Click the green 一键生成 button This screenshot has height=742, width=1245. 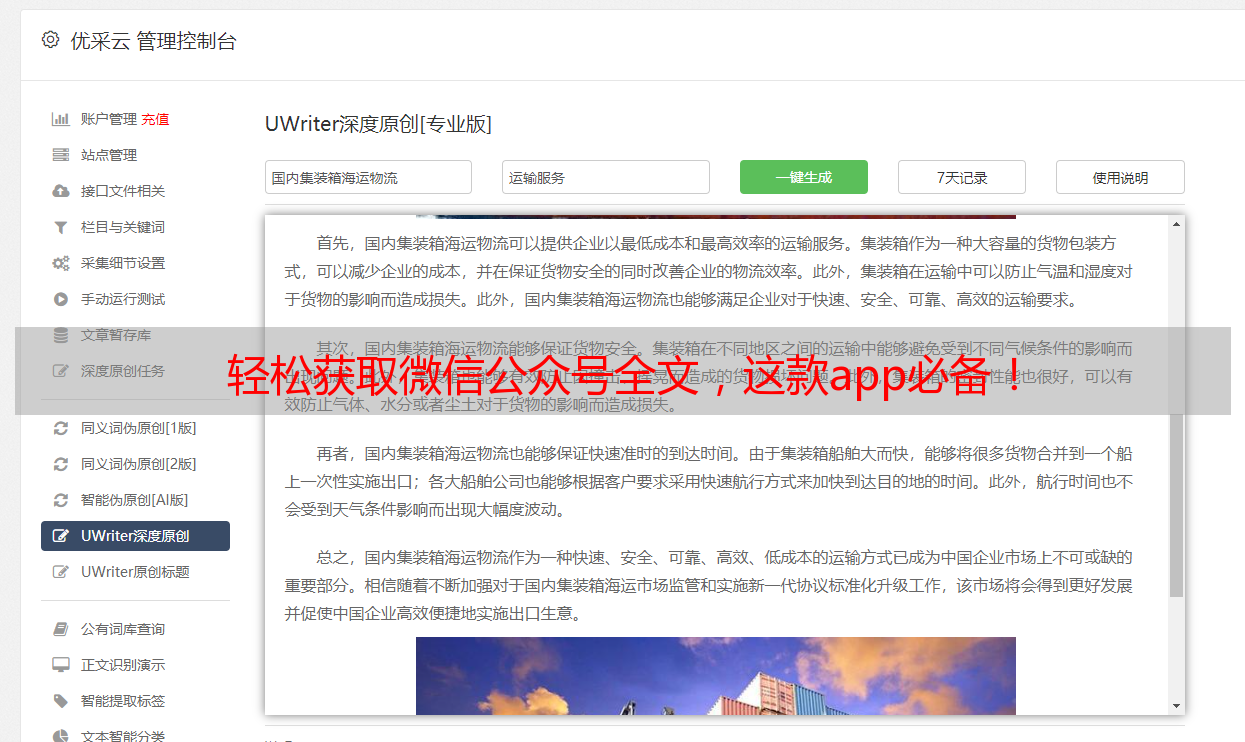coord(804,177)
